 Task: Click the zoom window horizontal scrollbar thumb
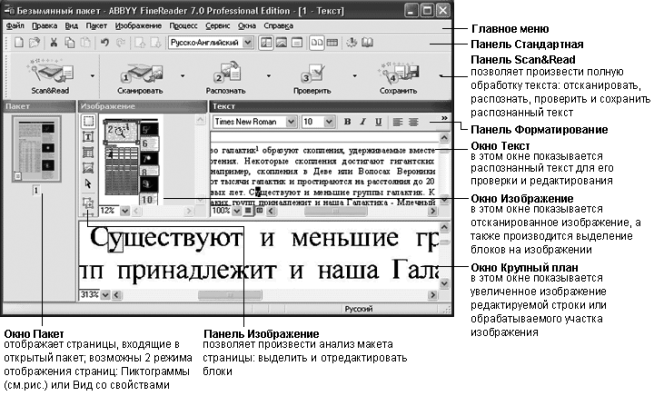[x=230, y=295]
